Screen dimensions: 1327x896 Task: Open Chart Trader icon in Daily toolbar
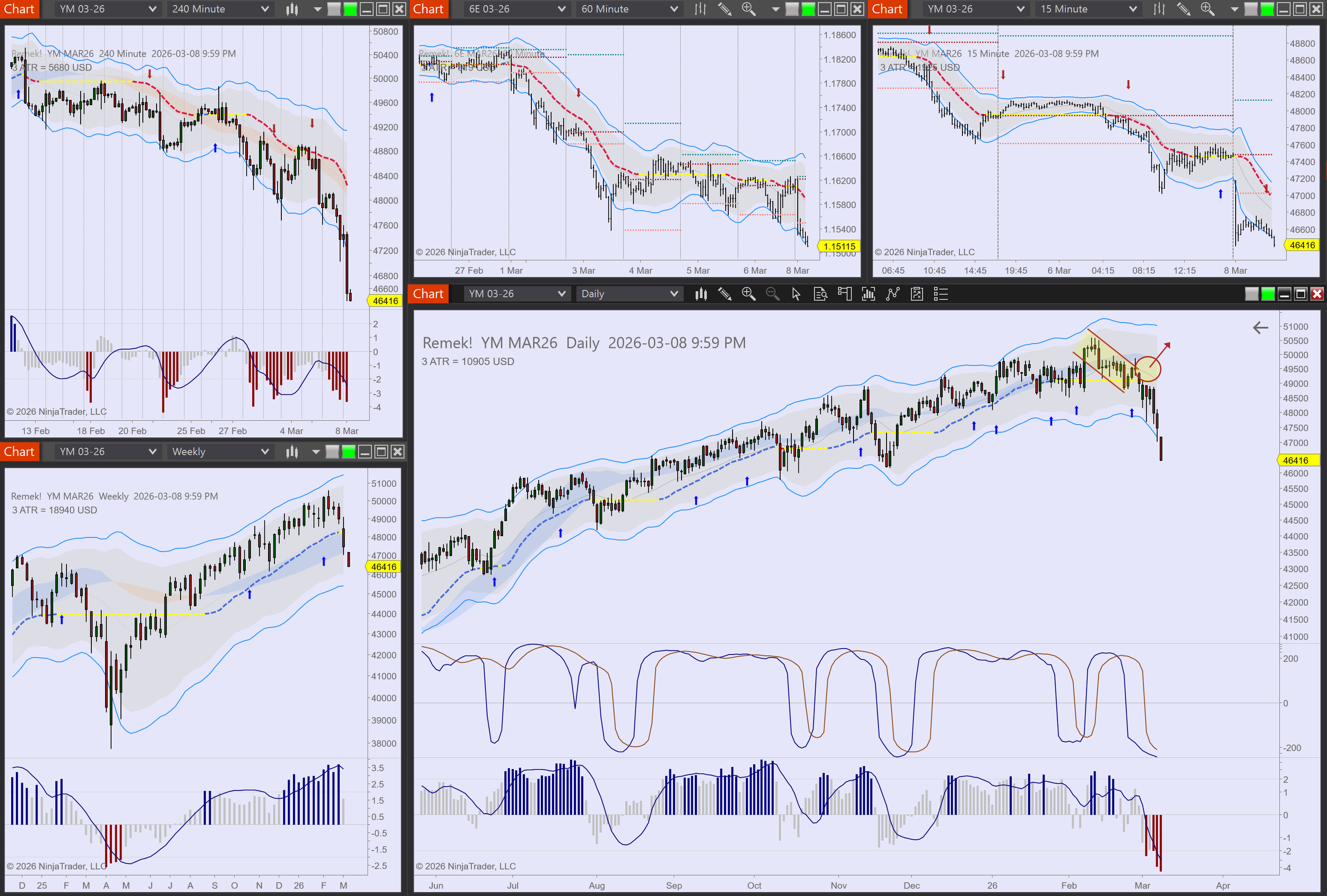[x=845, y=294]
